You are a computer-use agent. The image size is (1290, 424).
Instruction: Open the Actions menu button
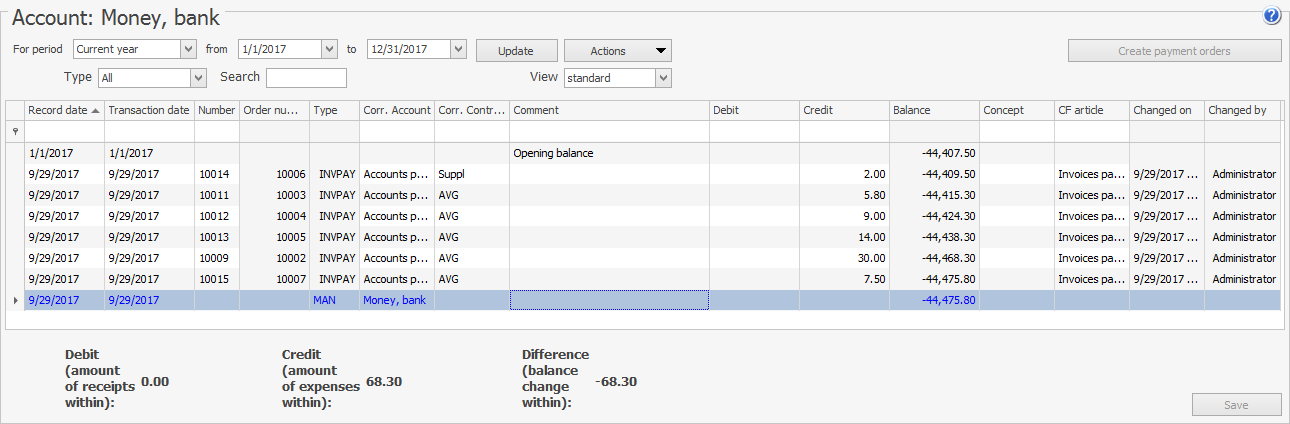pos(617,51)
